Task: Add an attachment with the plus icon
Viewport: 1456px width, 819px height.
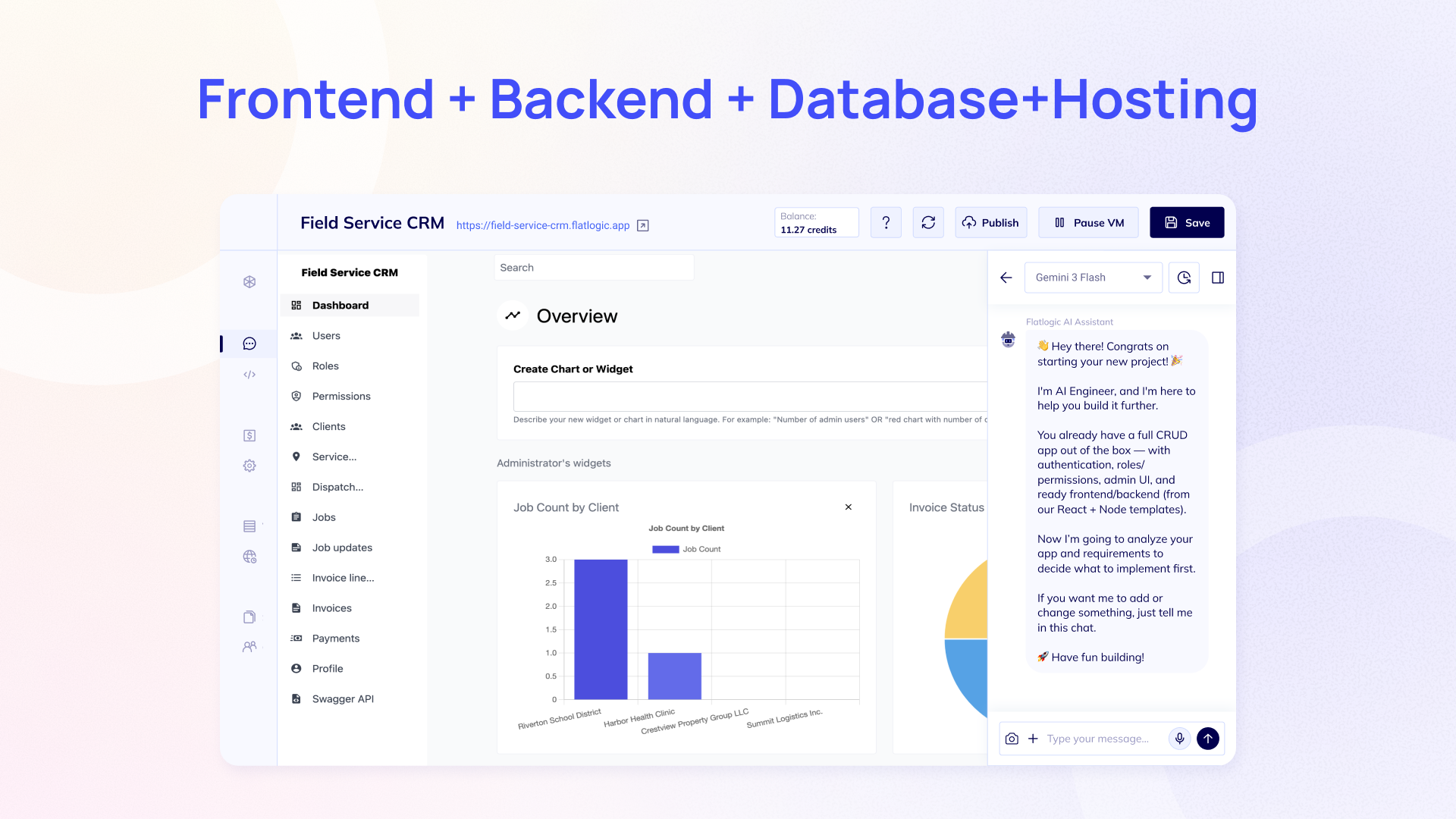Action: (x=1033, y=739)
